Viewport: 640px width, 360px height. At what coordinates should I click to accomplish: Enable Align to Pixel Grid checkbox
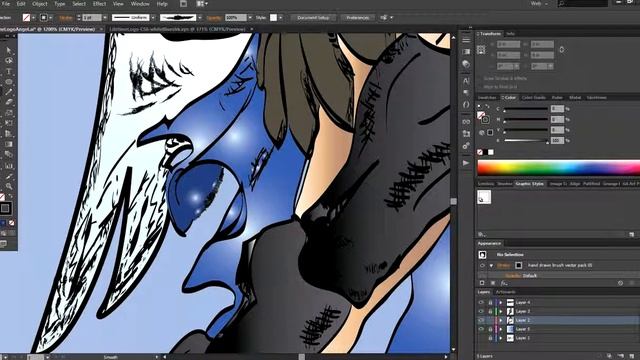coord(480,87)
